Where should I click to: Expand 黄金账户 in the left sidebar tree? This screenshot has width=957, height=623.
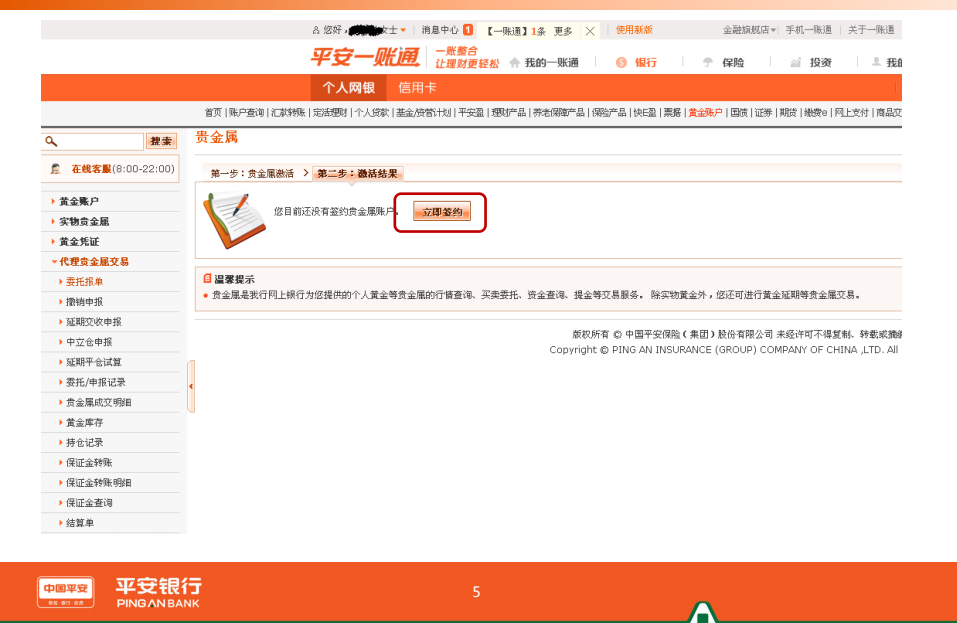click(79, 201)
